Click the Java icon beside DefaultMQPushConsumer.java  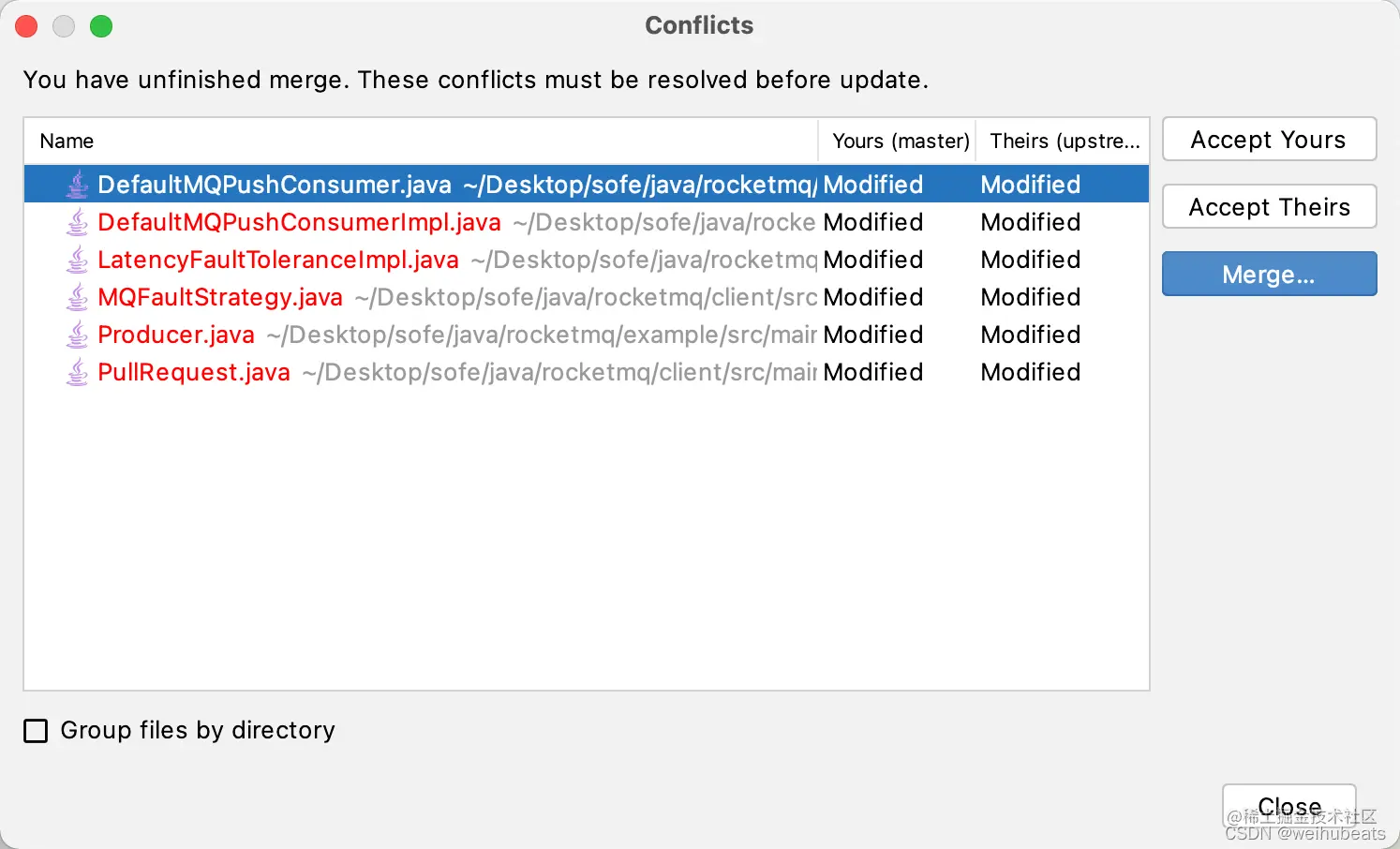point(78,185)
